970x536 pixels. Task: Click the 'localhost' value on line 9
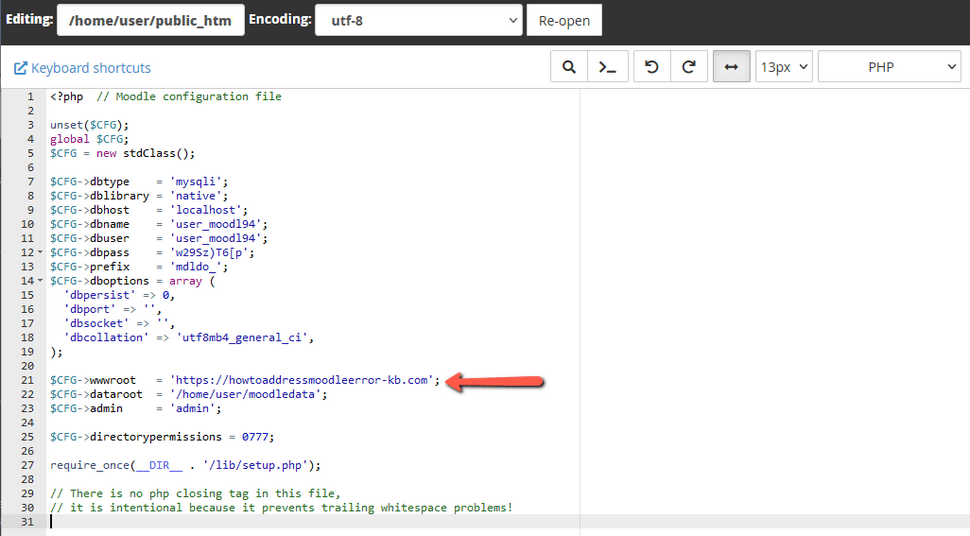tap(205, 210)
